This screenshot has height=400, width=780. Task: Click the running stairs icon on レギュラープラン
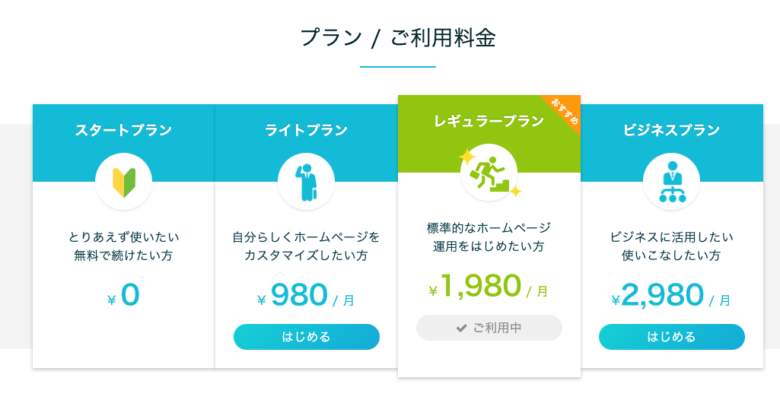(489, 173)
